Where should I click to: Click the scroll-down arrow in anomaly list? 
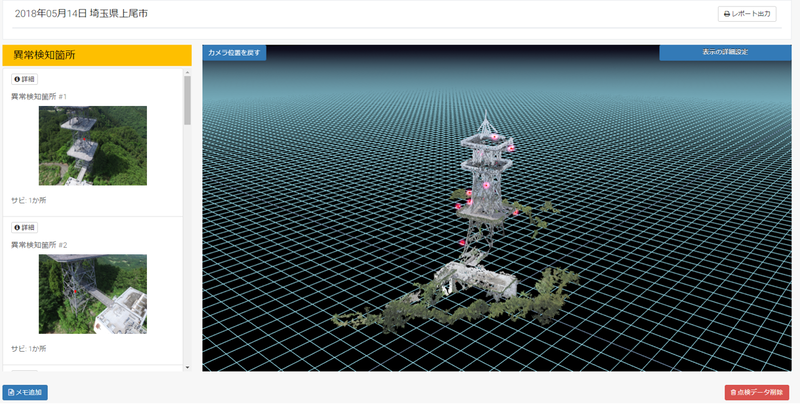(187, 367)
